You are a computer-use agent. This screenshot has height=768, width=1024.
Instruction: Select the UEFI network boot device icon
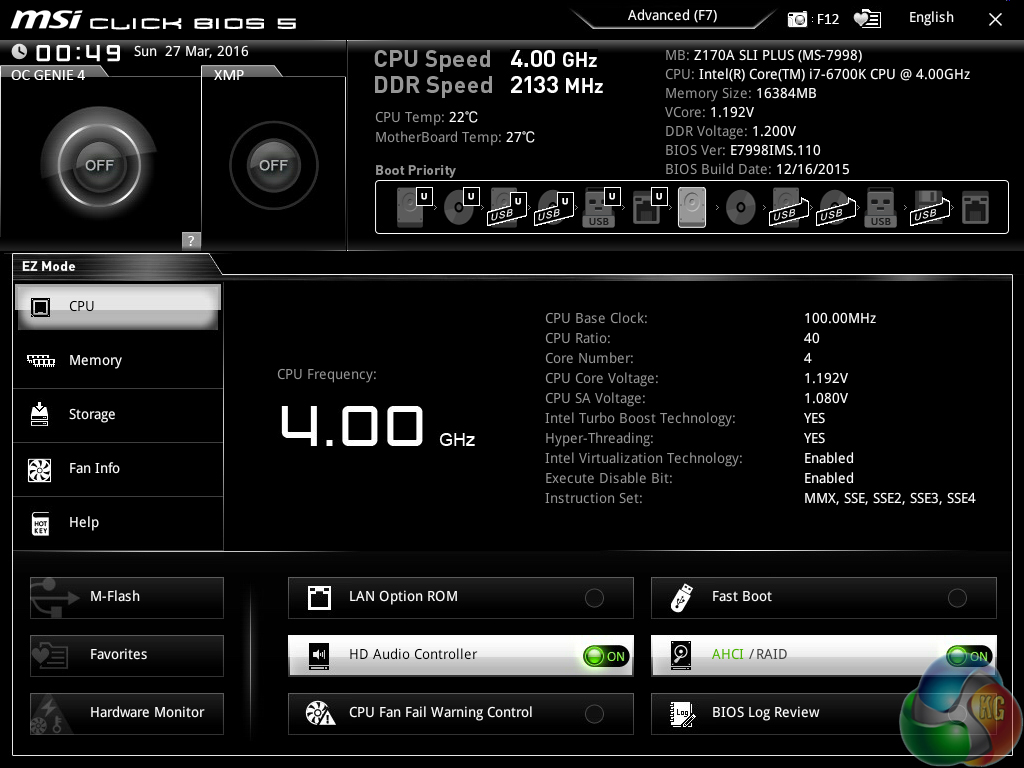(x=649, y=207)
